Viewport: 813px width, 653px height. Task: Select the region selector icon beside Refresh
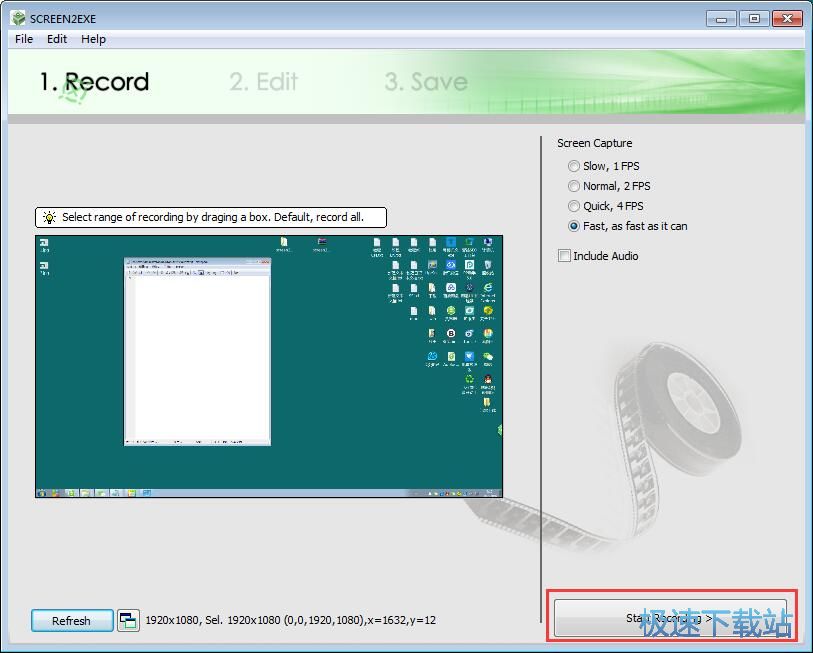128,620
